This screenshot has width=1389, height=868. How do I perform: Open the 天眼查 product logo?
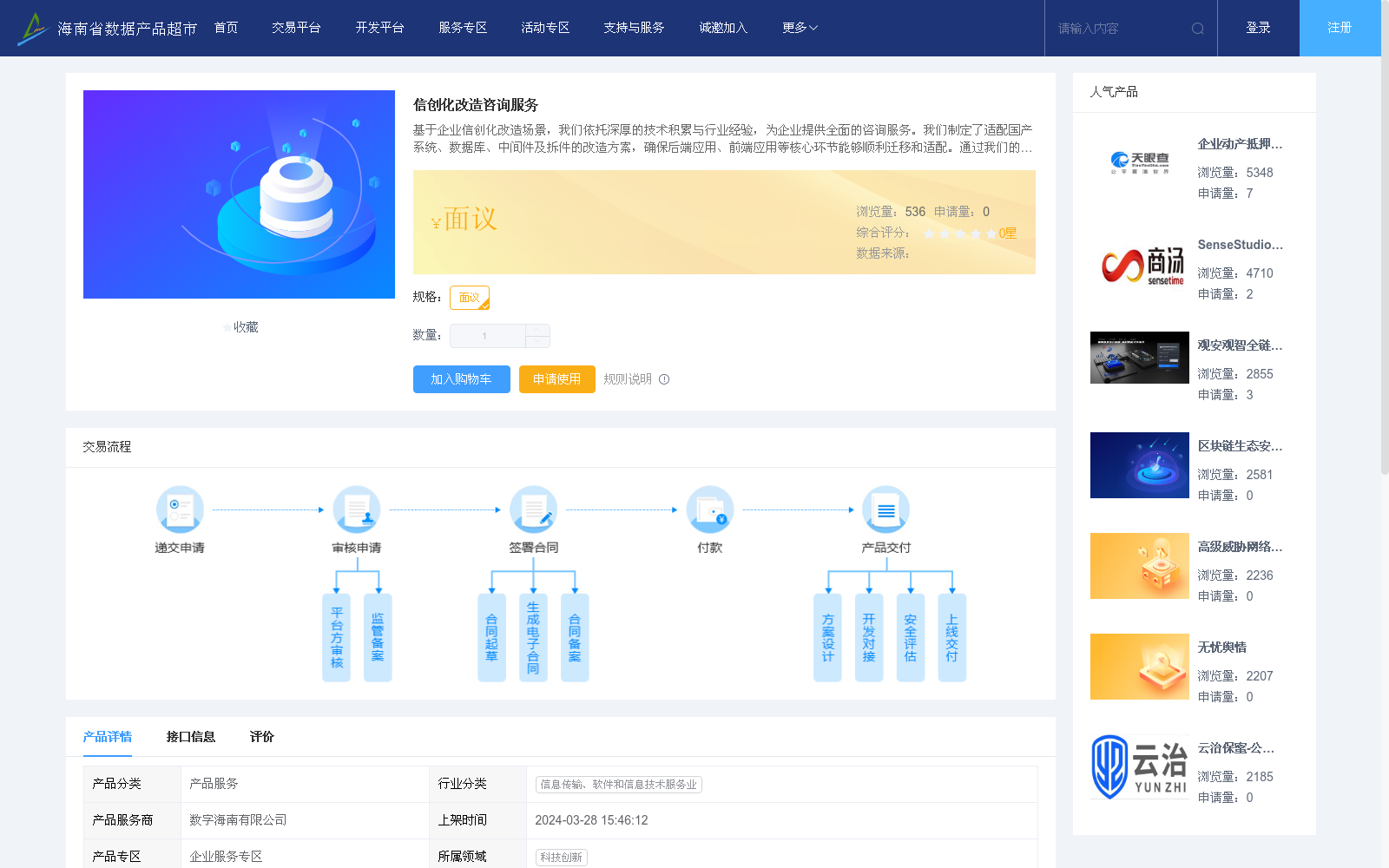tap(1140, 163)
